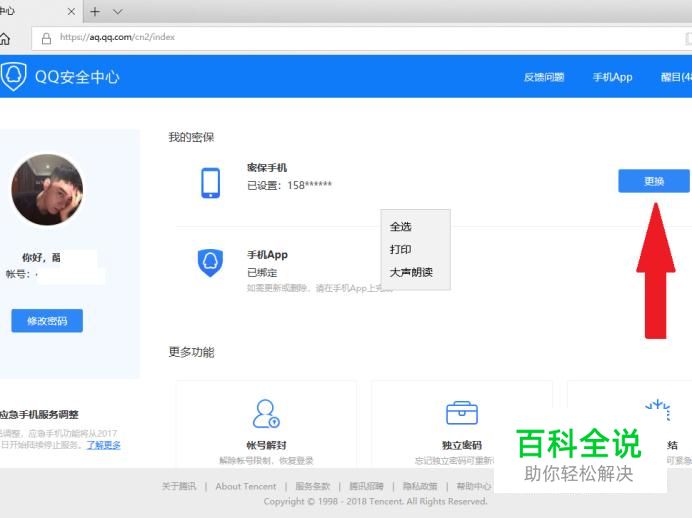692x518 pixels.
Task: Click the 密保手机 phone icon
Action: tap(211, 183)
